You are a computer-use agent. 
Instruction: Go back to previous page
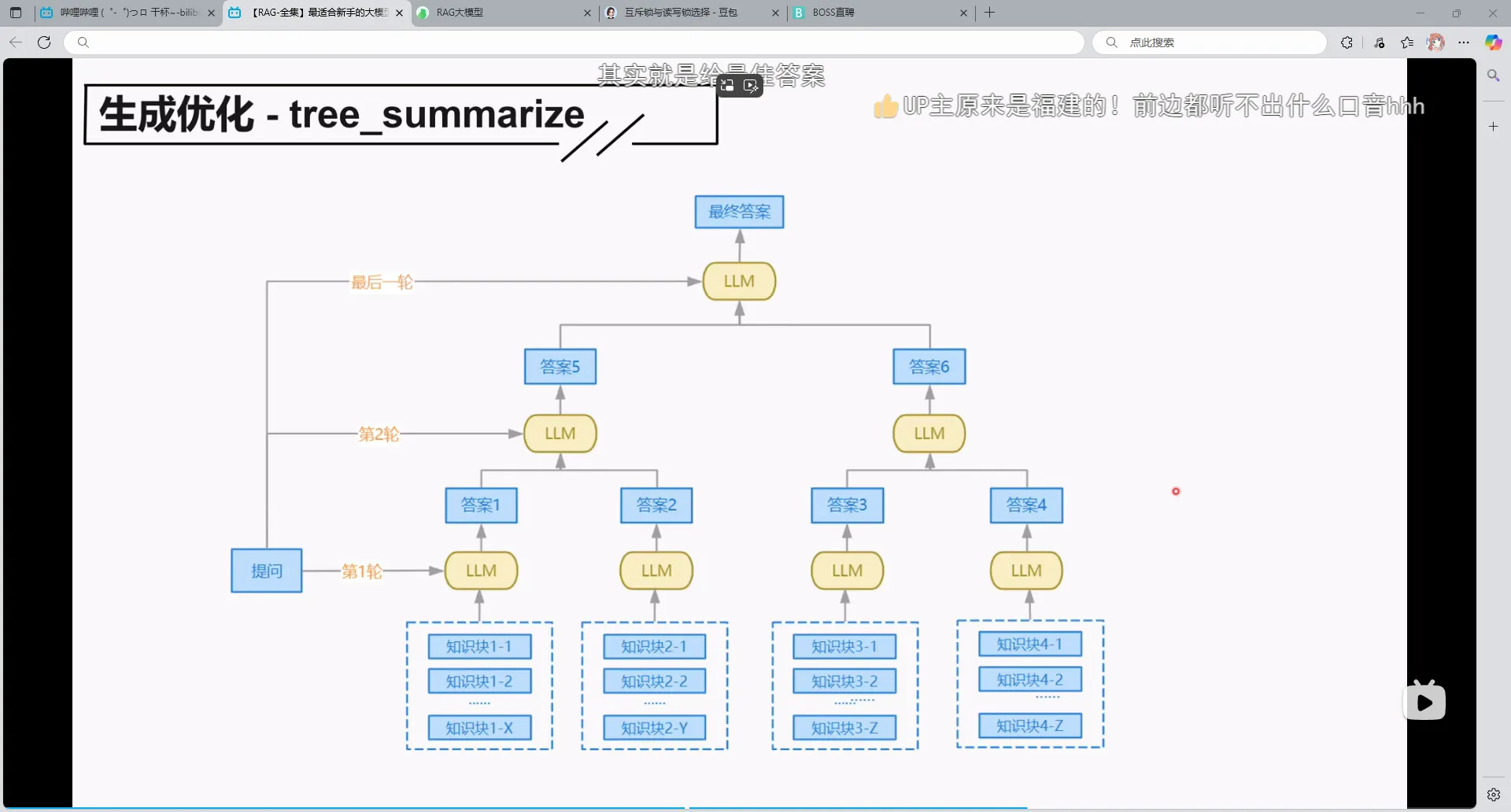[16, 42]
